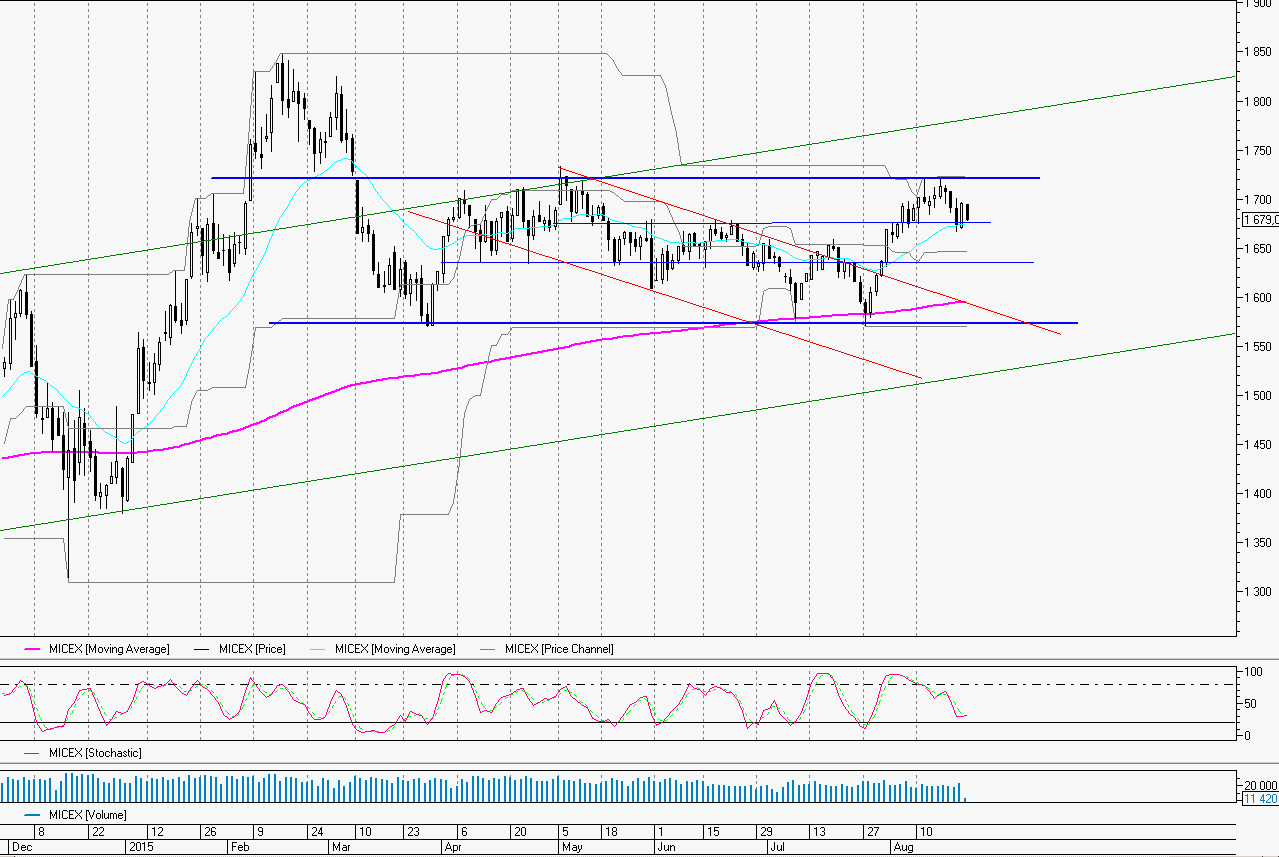Select the MICEX [Price Channel] legend entry
Image resolution: width=1279 pixels, height=857 pixels.
pyautogui.click(x=559, y=649)
